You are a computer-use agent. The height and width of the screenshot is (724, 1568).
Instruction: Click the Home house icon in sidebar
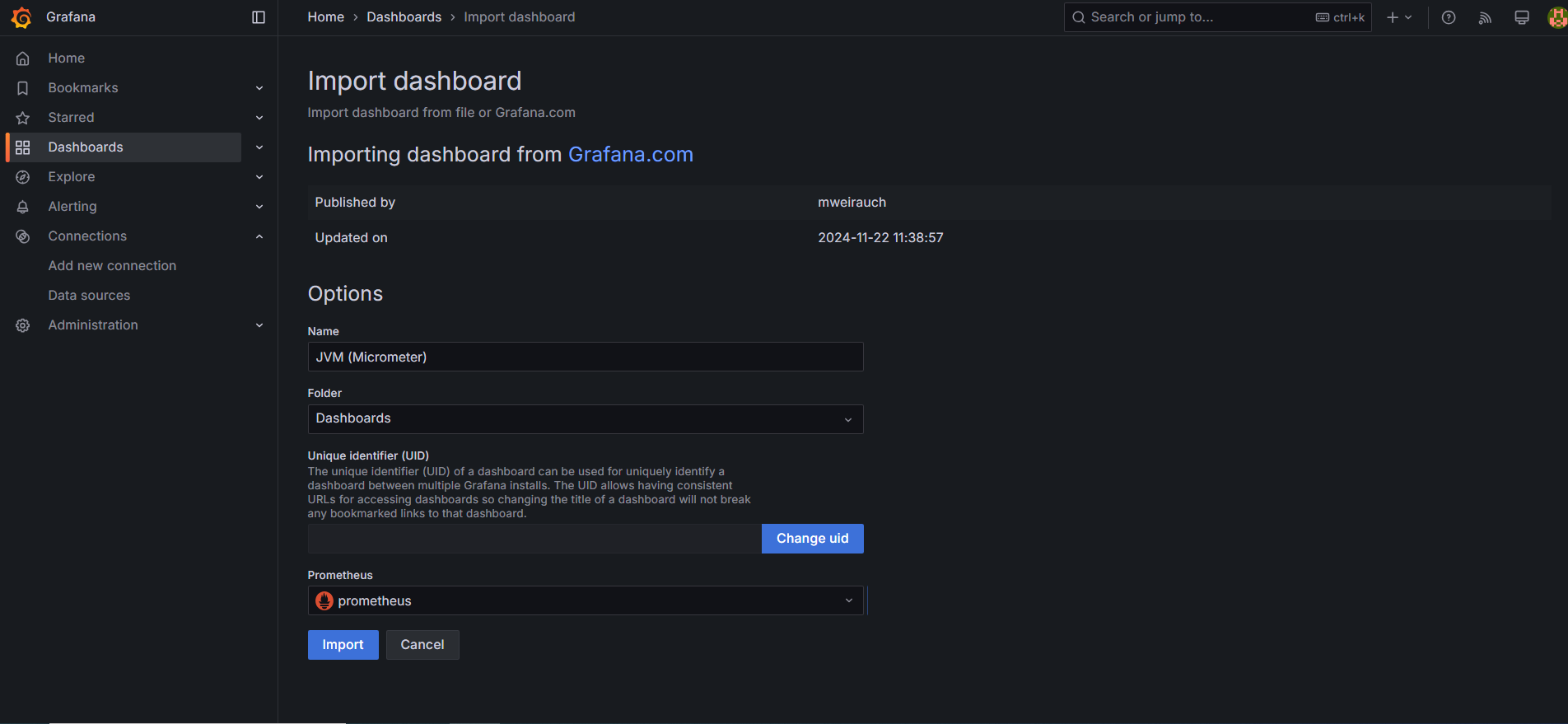23,58
